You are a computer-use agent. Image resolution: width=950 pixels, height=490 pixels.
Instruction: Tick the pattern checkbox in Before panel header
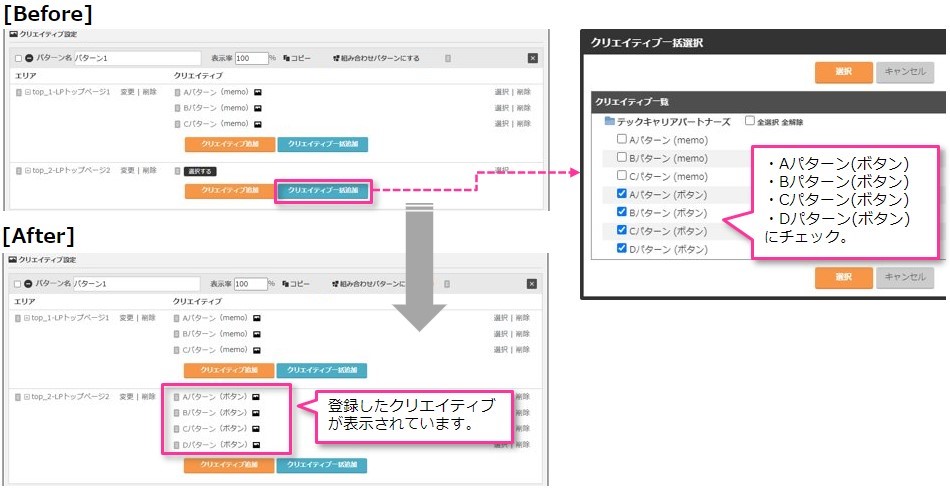coord(18,58)
